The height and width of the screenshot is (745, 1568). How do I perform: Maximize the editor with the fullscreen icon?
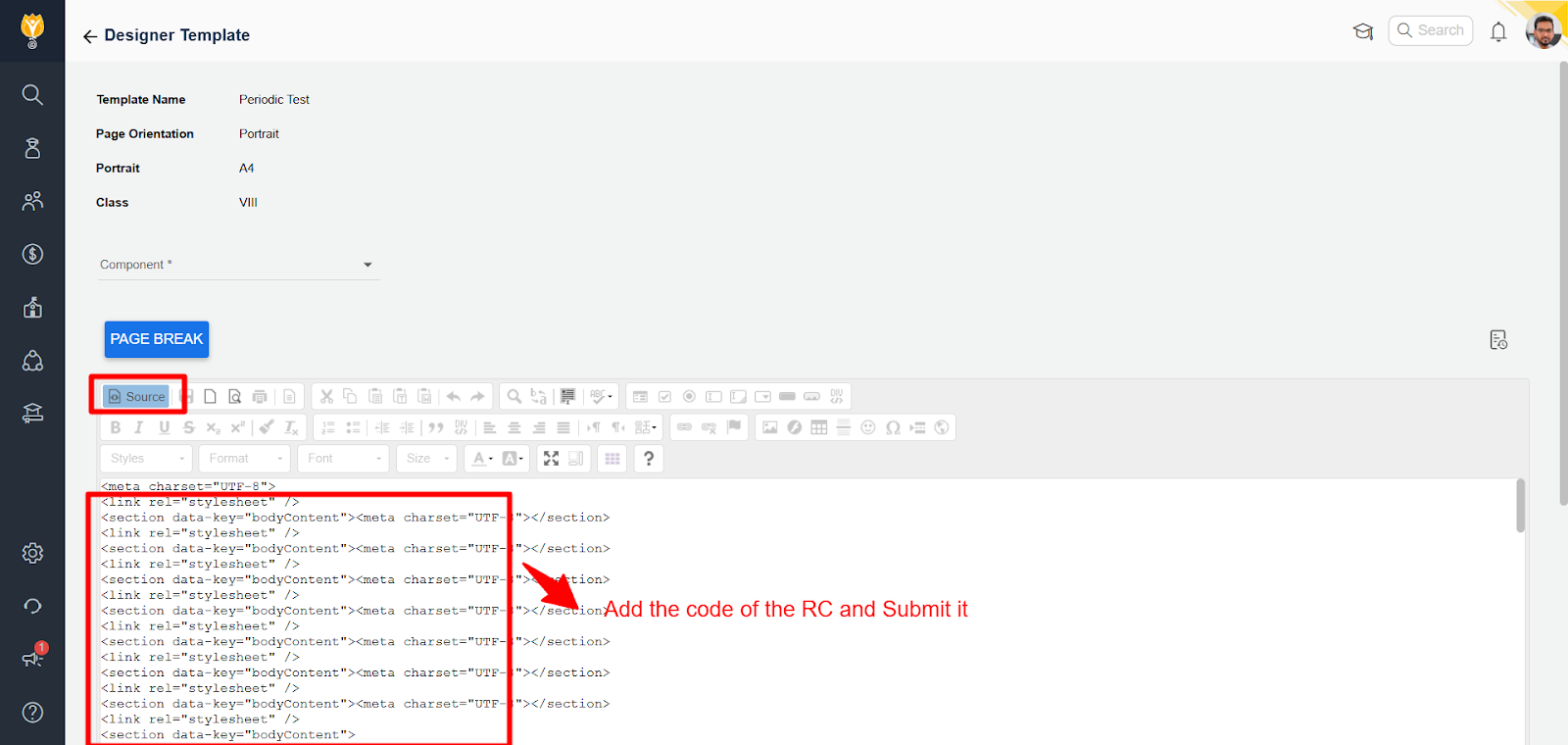tap(551, 458)
